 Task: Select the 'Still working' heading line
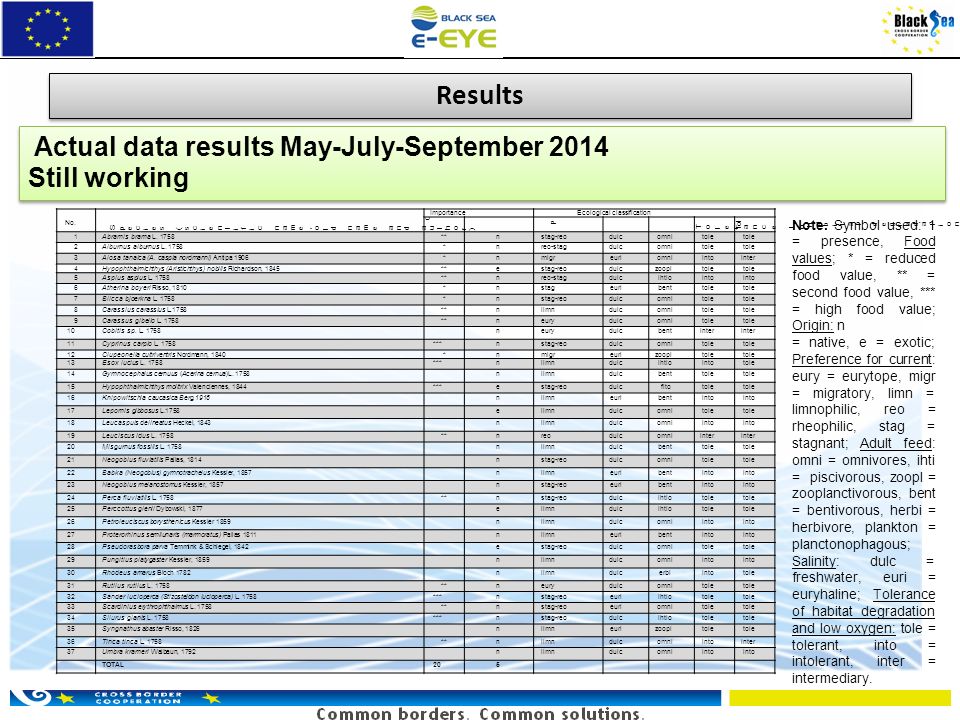(108, 178)
